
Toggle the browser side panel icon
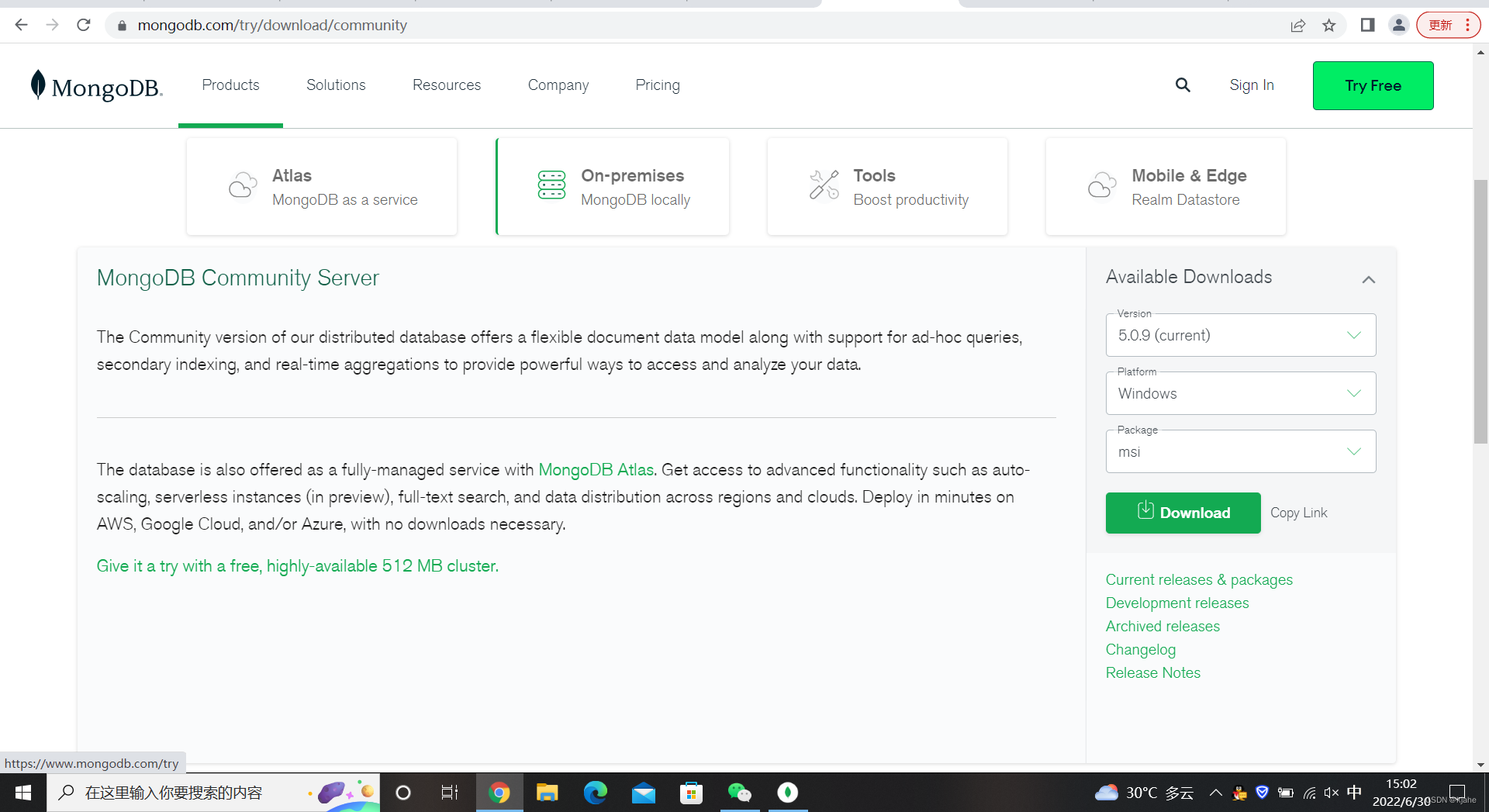pyautogui.click(x=1367, y=25)
